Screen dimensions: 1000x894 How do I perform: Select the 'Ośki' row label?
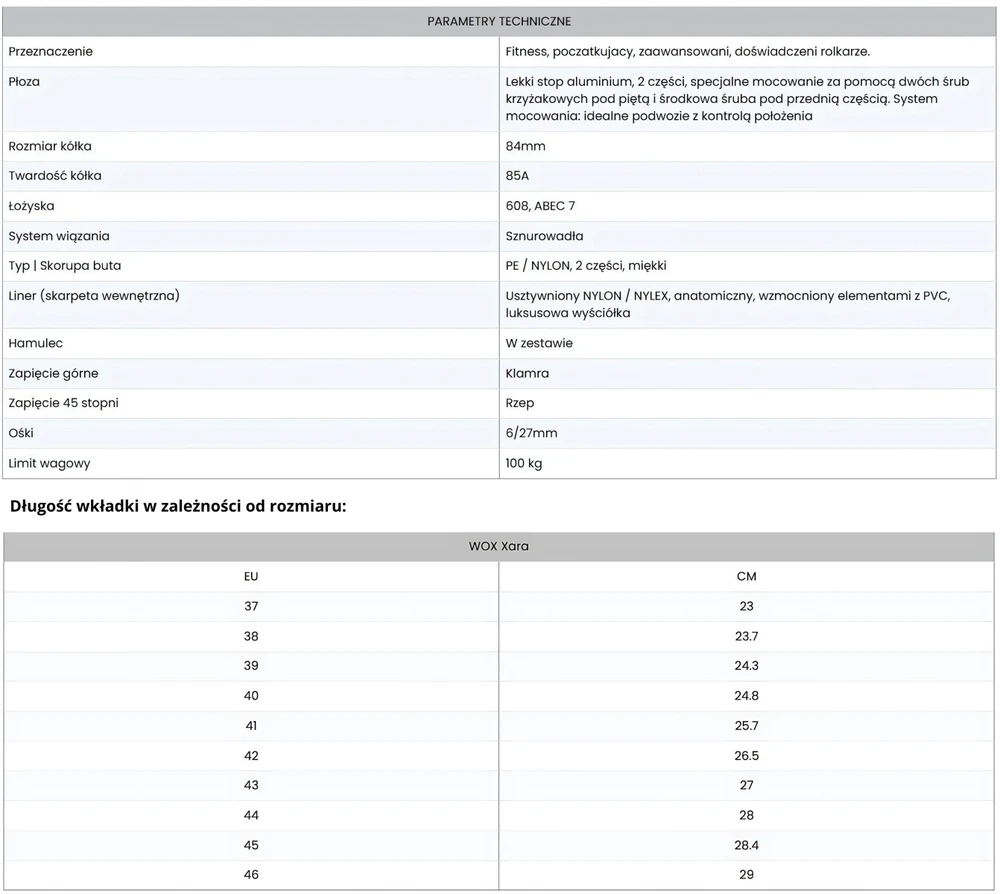coord(20,433)
